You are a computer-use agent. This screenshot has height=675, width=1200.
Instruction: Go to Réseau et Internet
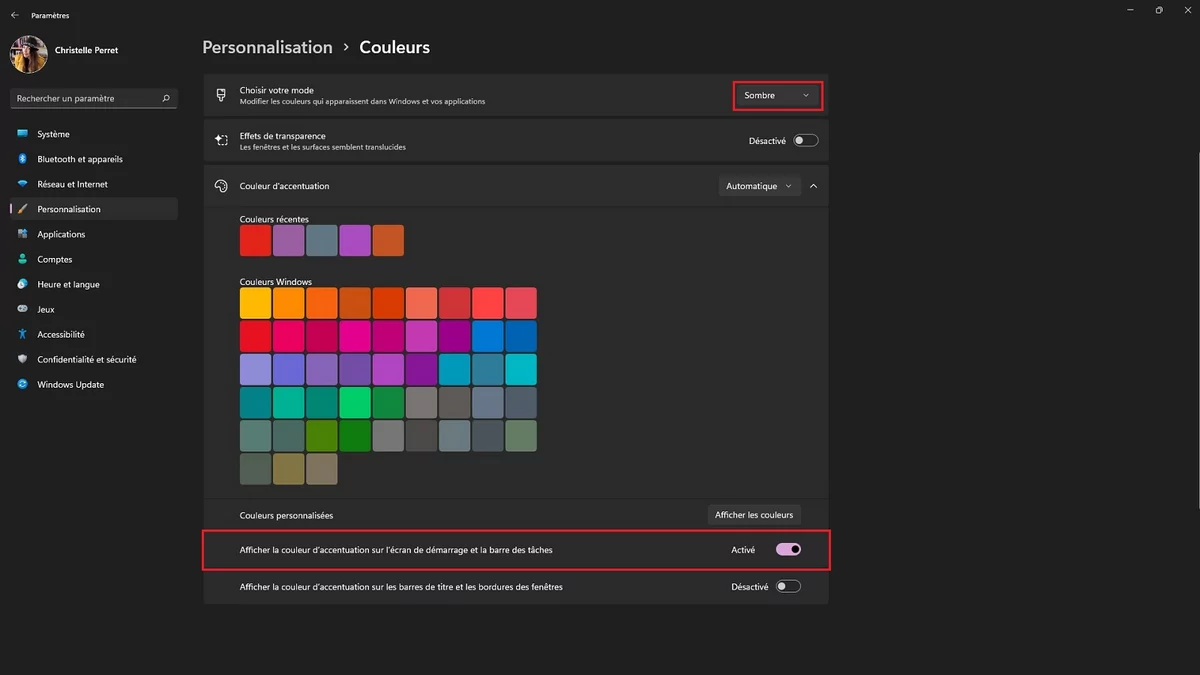pos(94,184)
